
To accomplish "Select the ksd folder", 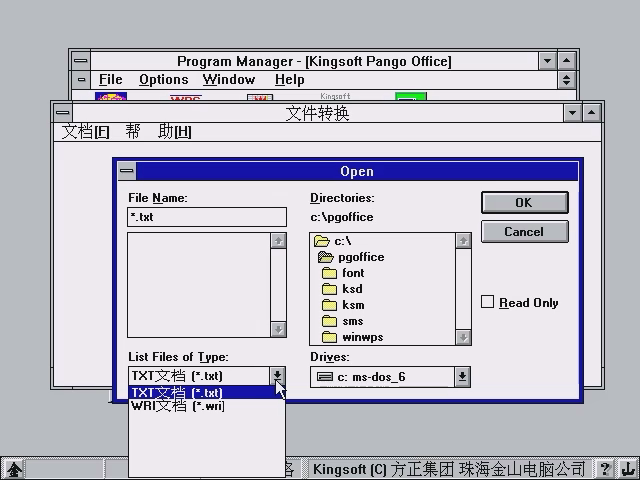I will click(x=342, y=289).
